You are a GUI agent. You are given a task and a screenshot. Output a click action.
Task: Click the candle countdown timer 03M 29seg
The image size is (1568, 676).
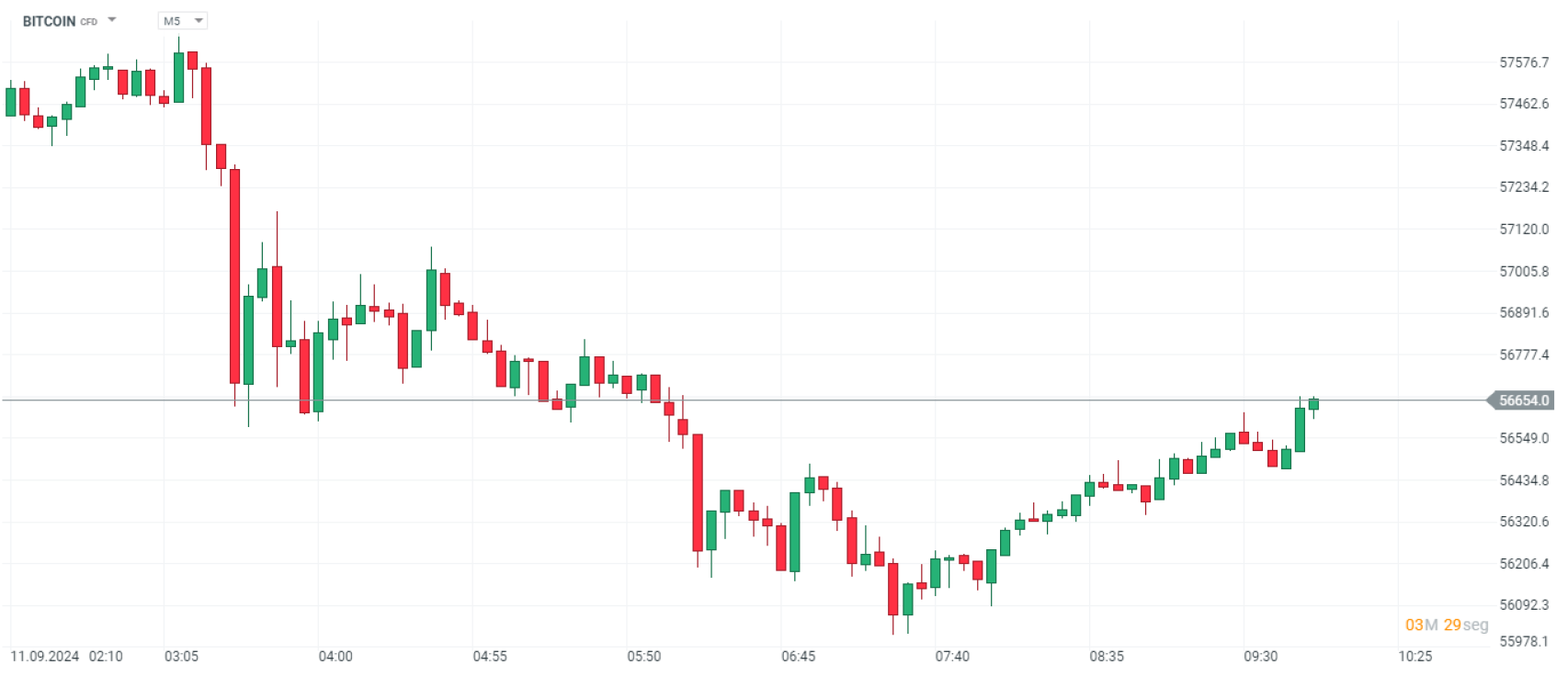pyautogui.click(x=1446, y=625)
